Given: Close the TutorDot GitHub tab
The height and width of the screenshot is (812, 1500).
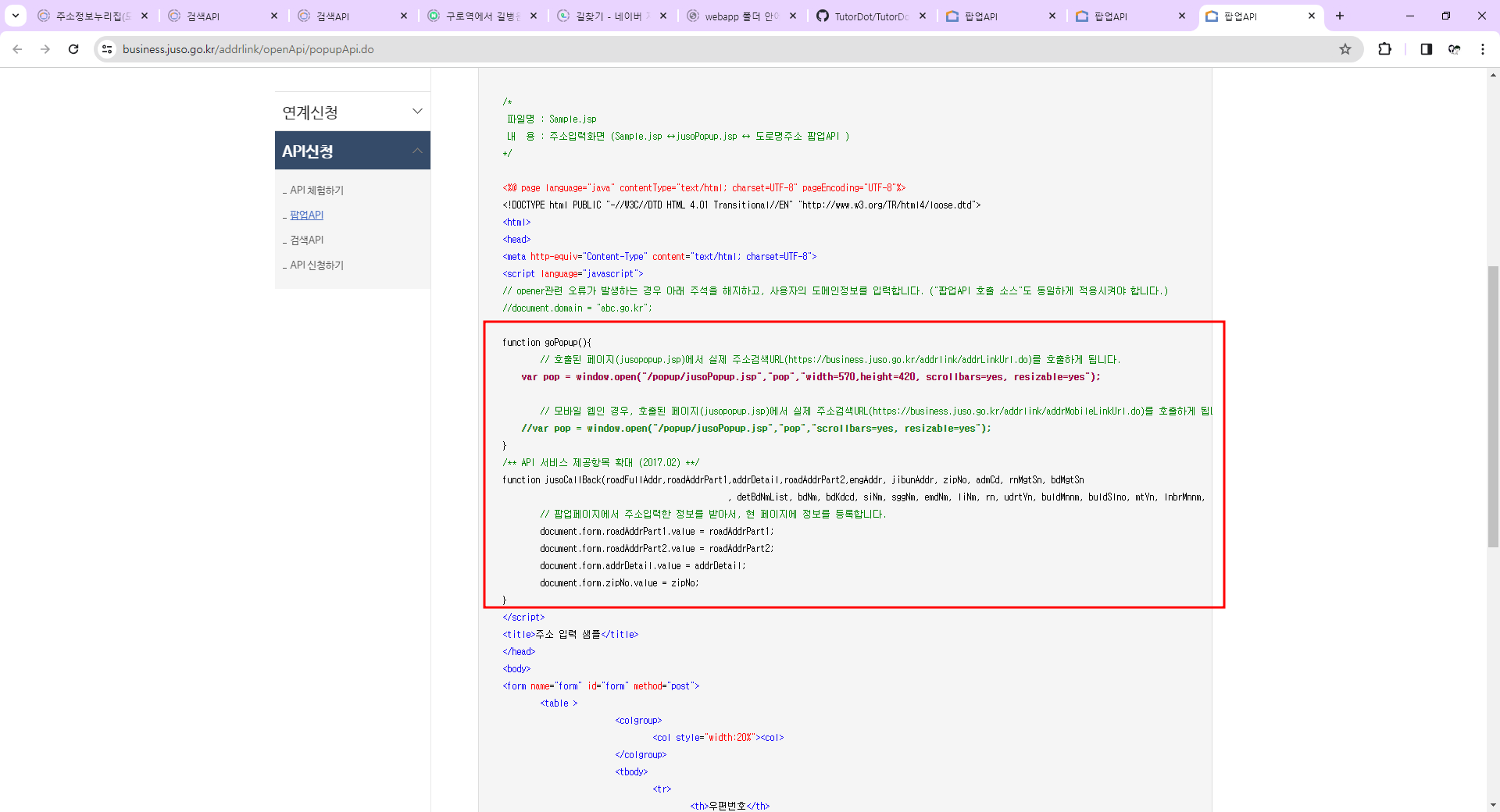Looking at the screenshot, I should click(923, 16).
